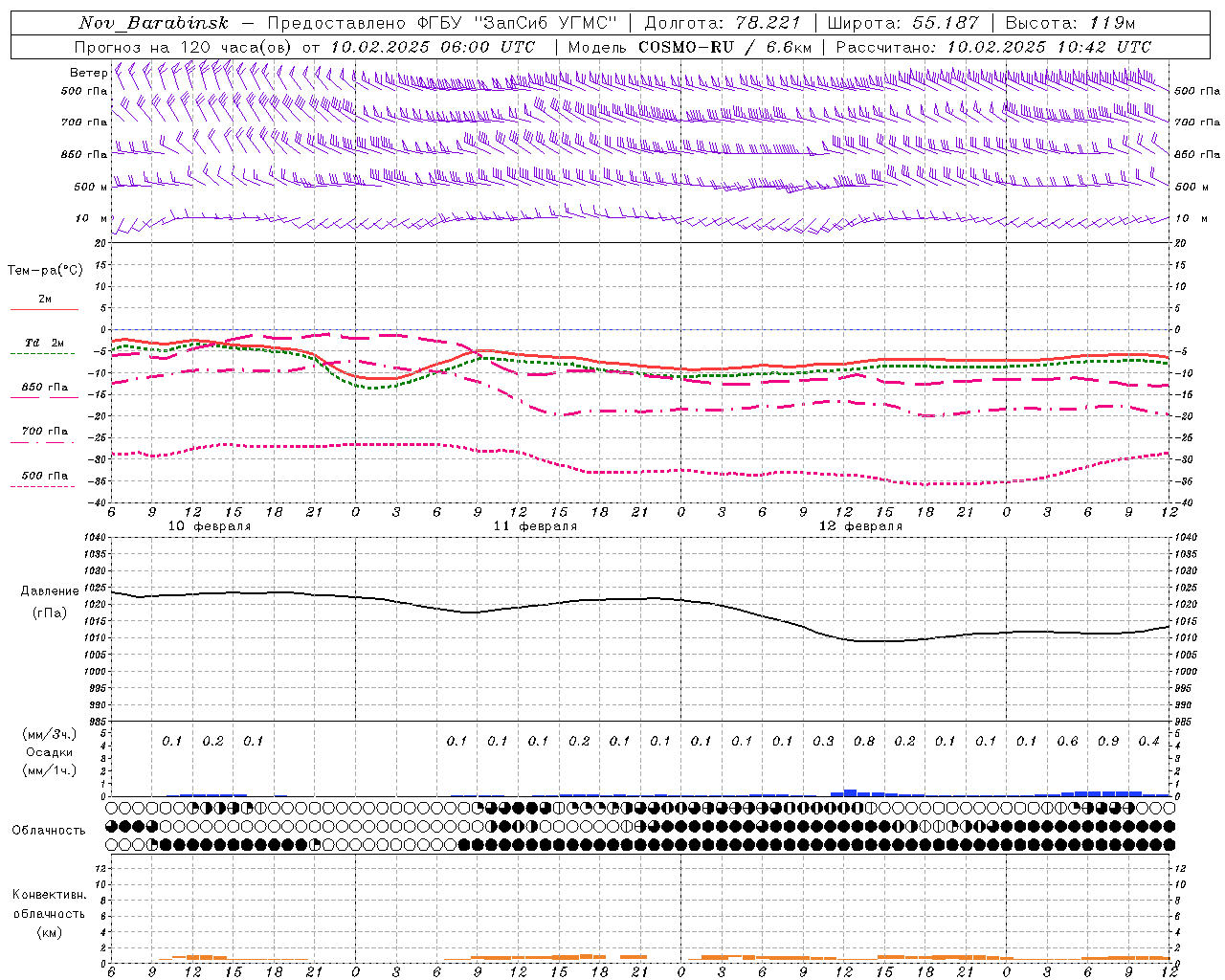The height and width of the screenshot is (980, 1225).
Task: Click the Тем-ра(°C) axis title
Action: pos(45,270)
